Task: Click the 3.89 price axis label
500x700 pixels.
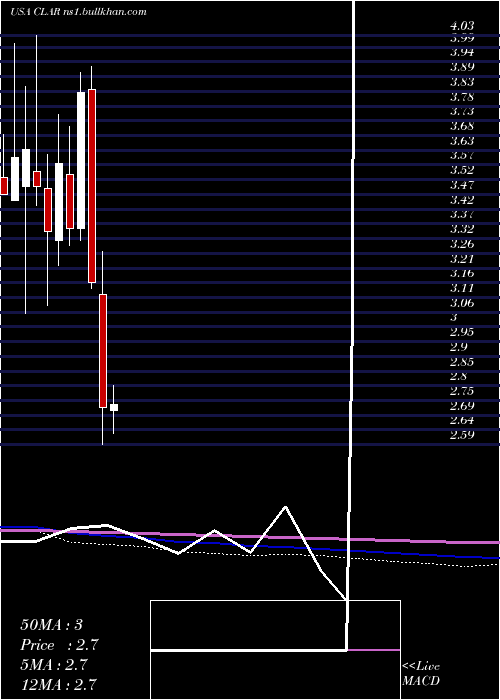Action: pyautogui.click(x=462, y=67)
